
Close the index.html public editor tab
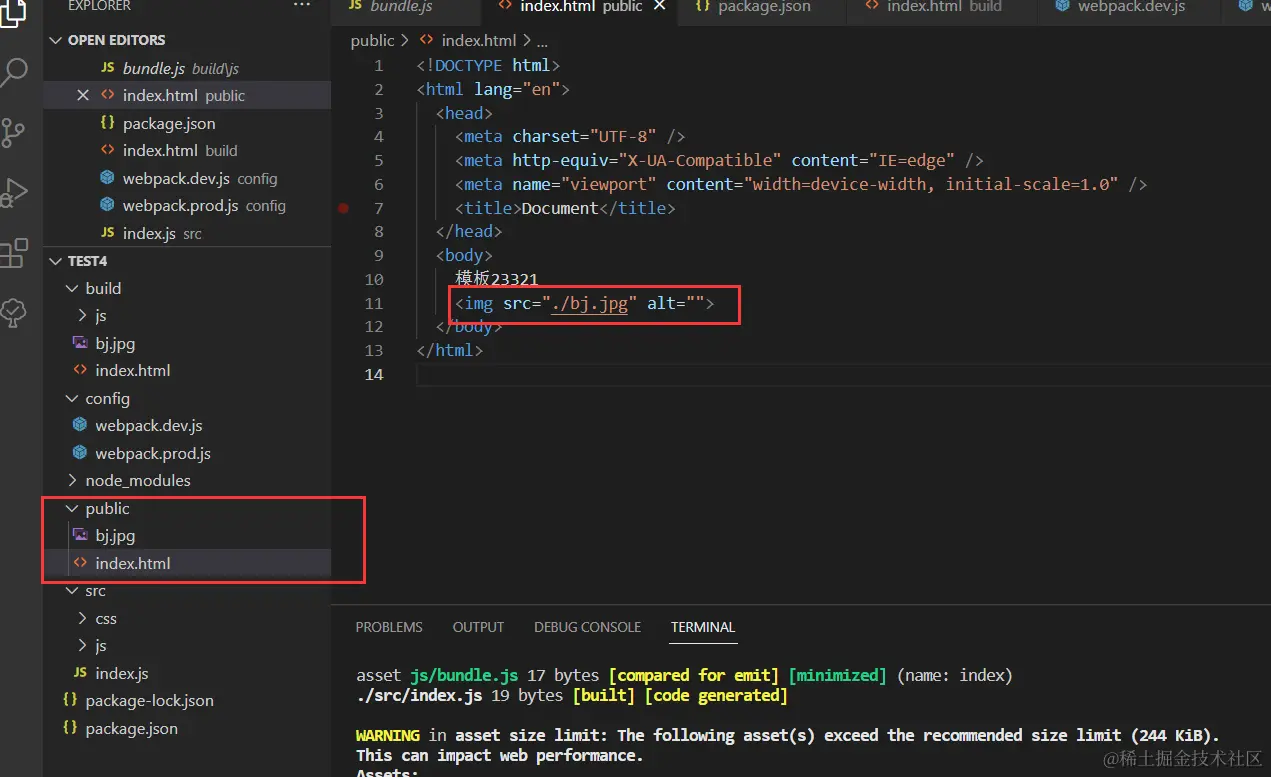[660, 6]
